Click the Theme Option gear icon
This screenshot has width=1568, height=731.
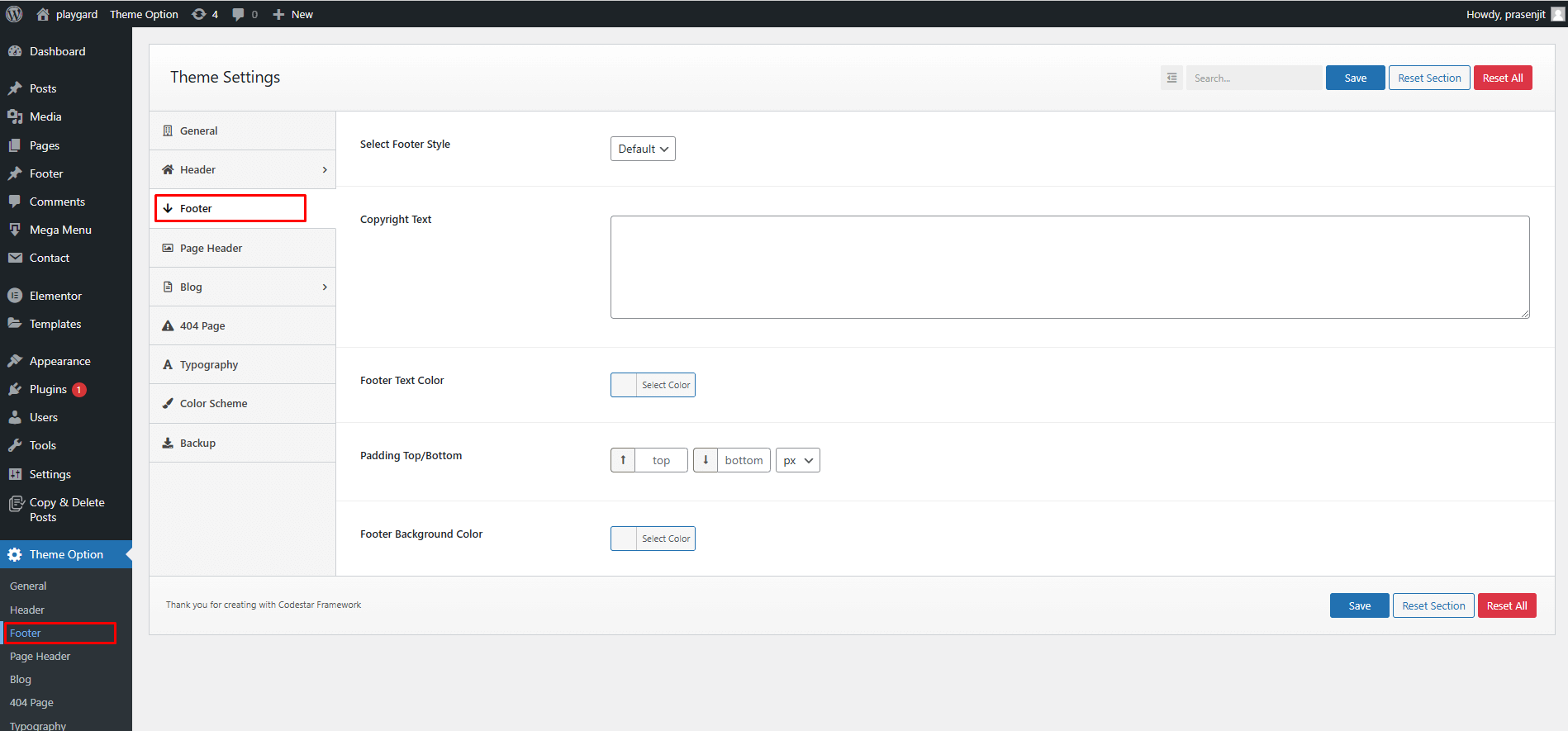click(15, 554)
